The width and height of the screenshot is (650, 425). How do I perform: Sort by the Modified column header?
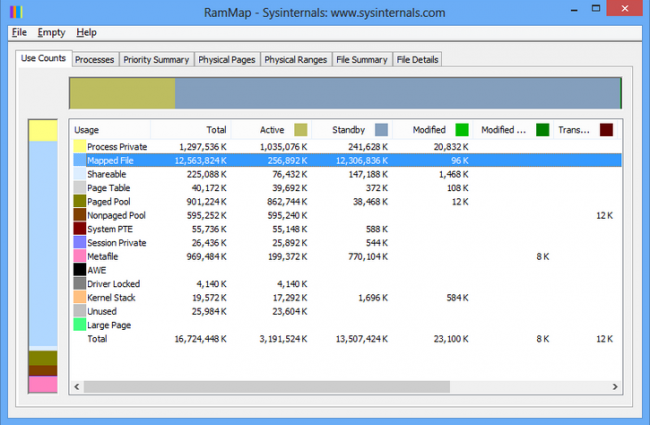pos(432,130)
